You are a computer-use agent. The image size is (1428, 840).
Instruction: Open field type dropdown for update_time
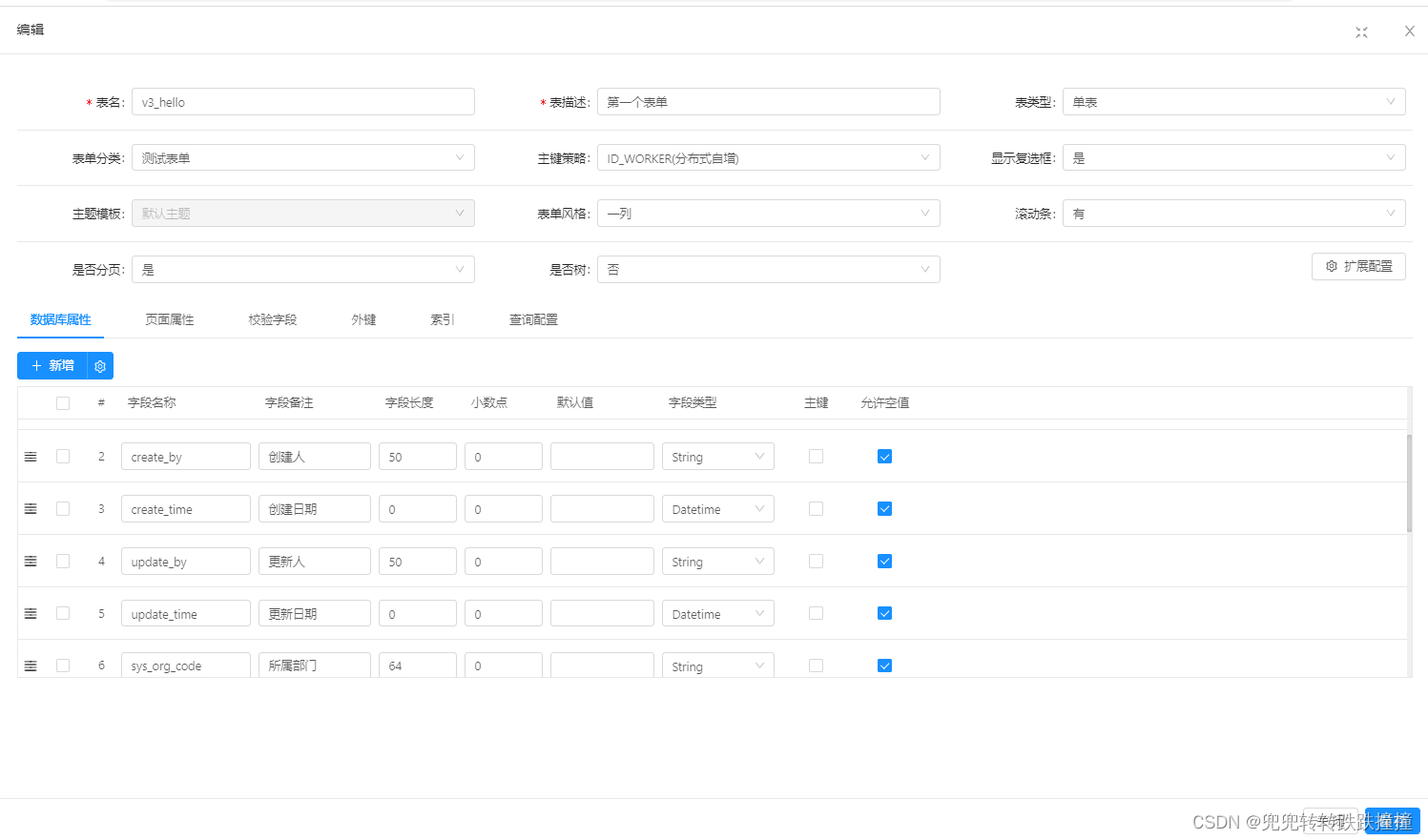point(718,614)
